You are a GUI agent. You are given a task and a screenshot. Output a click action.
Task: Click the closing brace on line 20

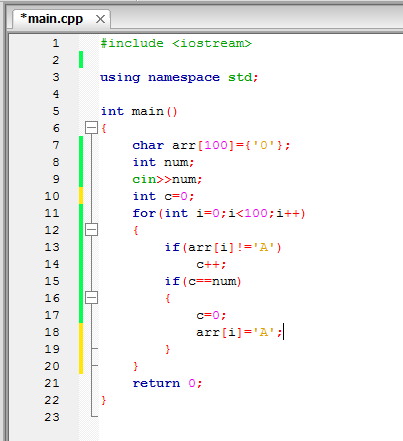tap(135, 366)
